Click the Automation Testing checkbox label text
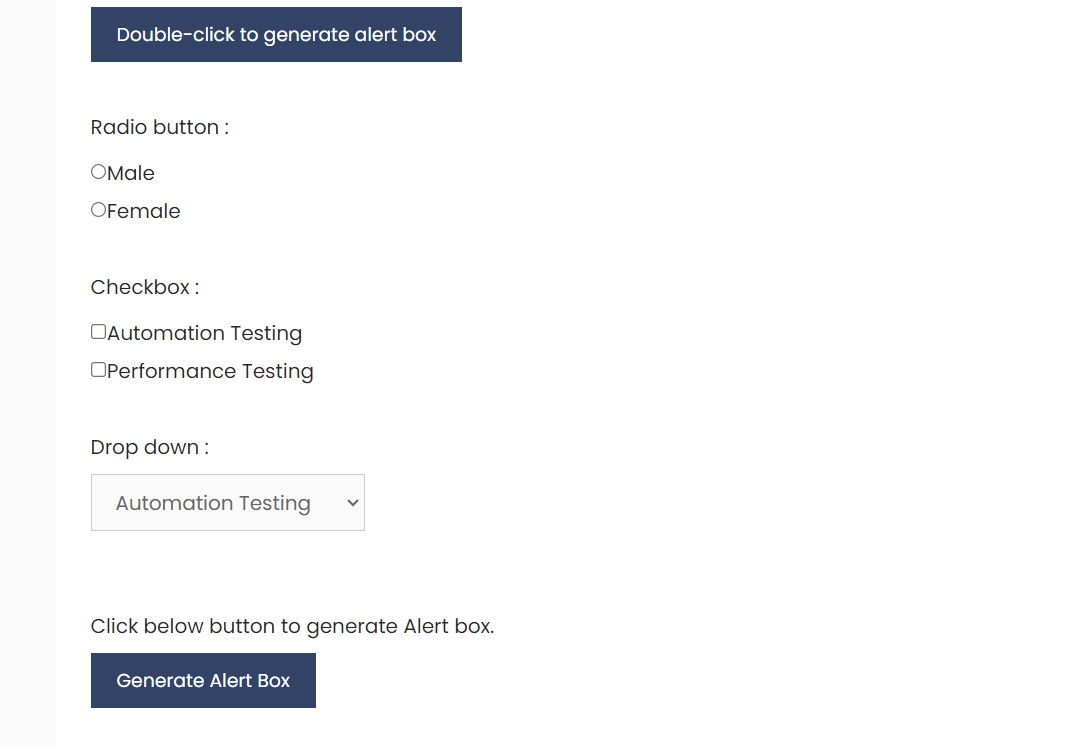The image size is (1083, 747). 205,333
